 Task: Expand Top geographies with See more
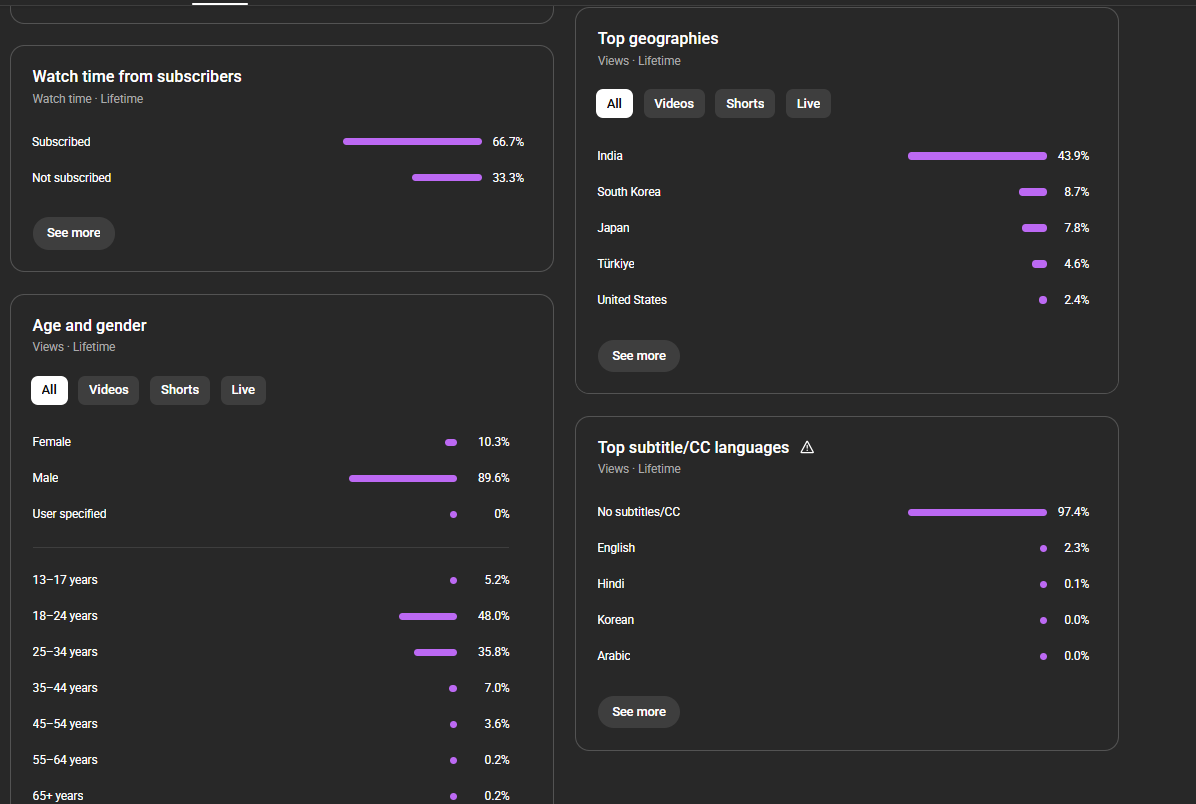tap(639, 356)
